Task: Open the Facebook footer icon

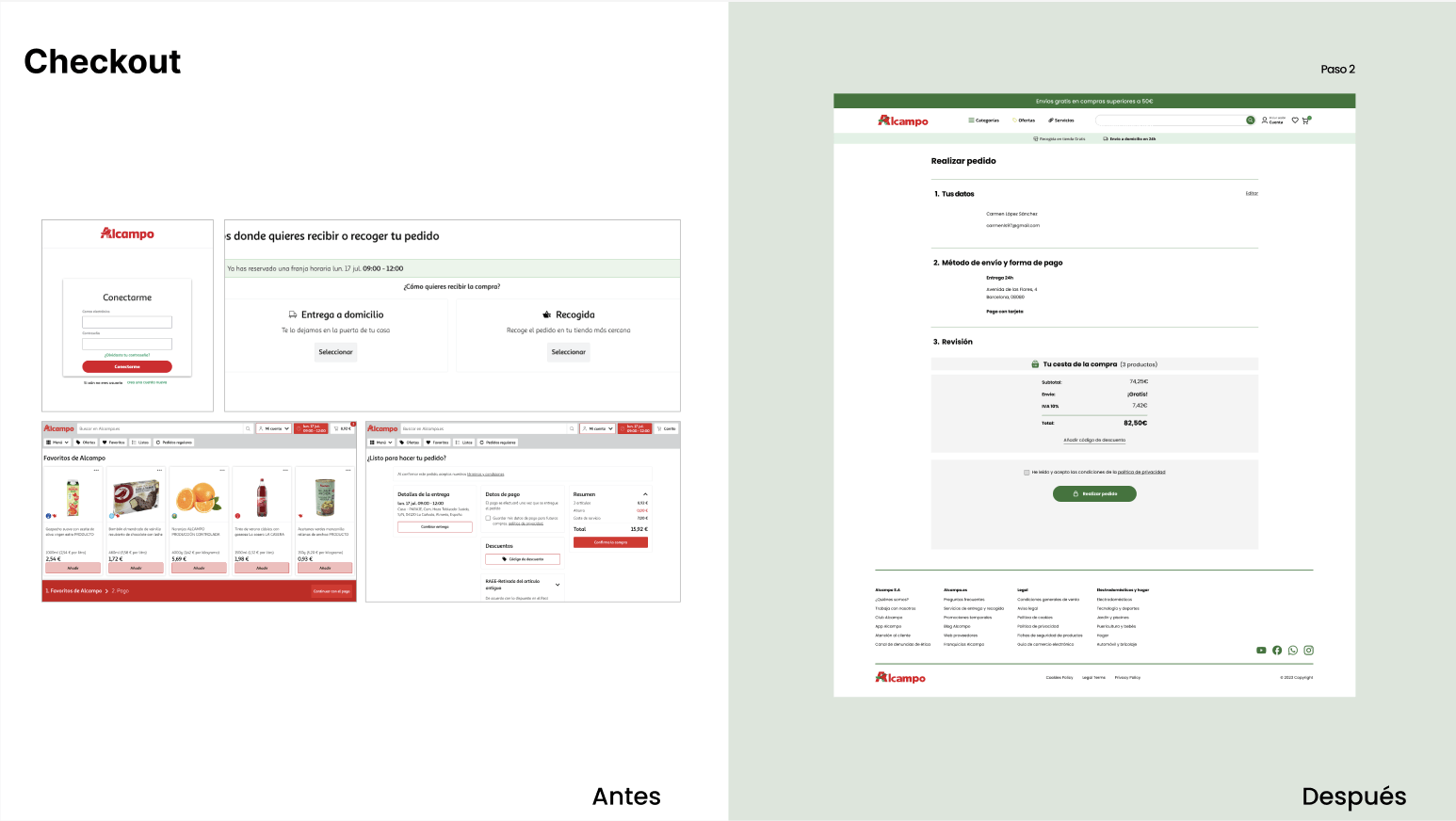Action: [1277, 651]
